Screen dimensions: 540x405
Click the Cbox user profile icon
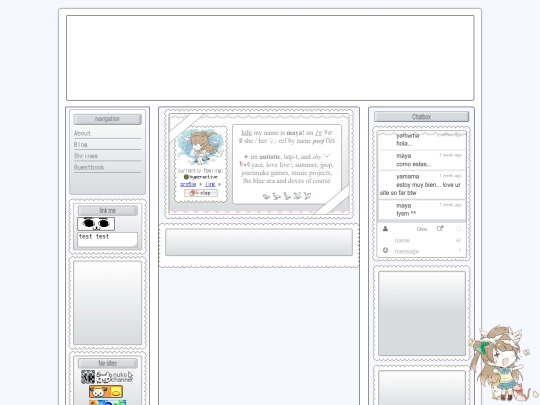[385, 229]
